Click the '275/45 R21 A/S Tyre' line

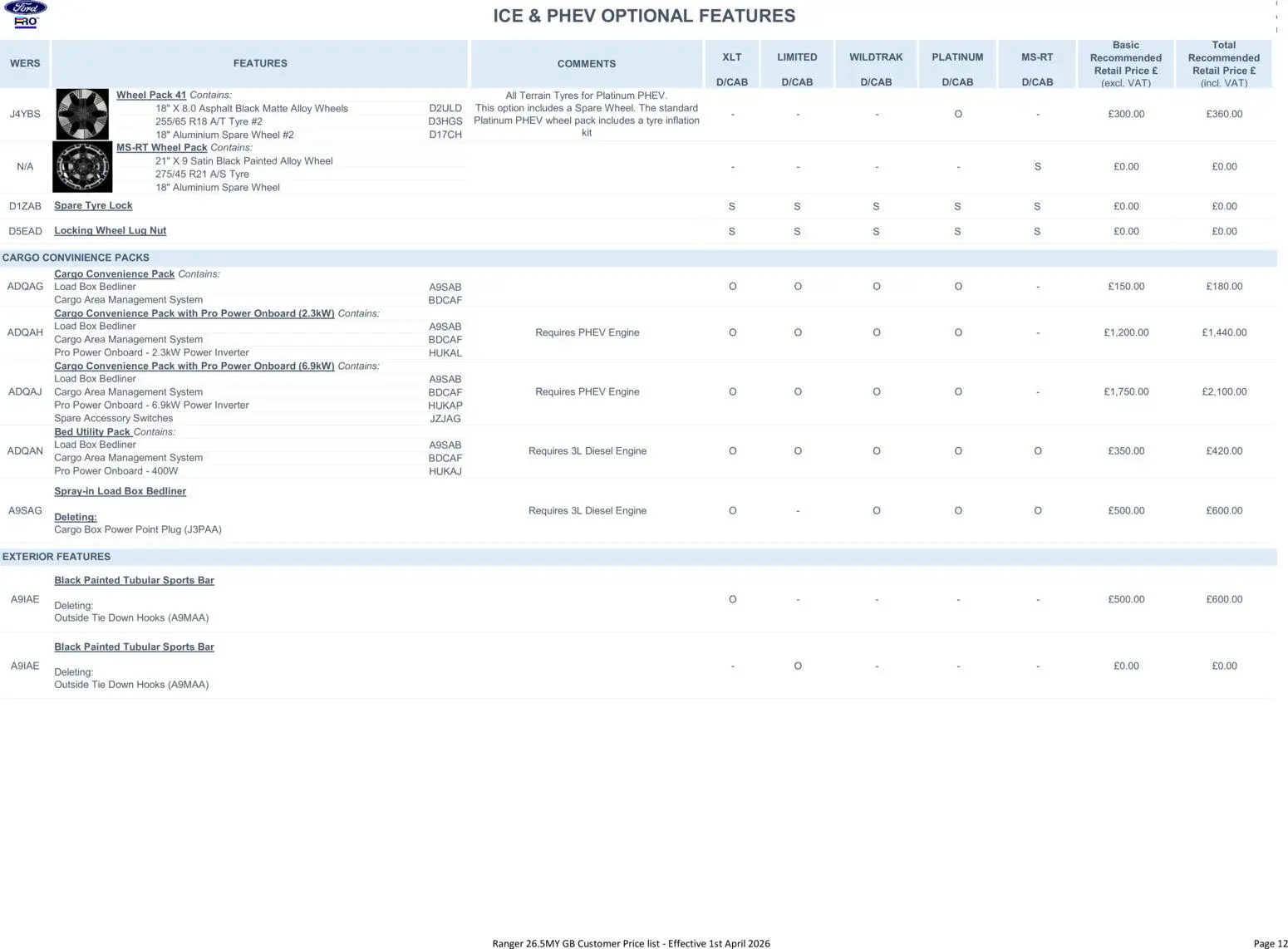click(x=202, y=174)
